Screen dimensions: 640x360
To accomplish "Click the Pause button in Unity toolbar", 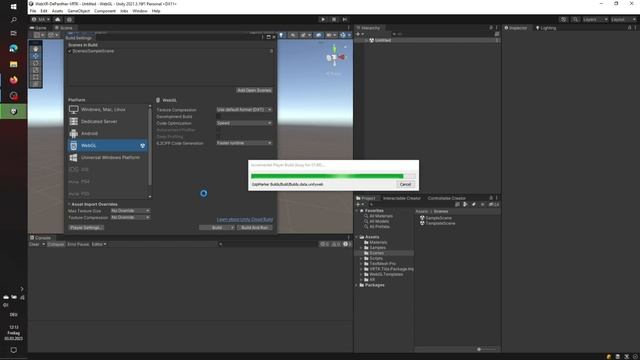I will [334, 19].
